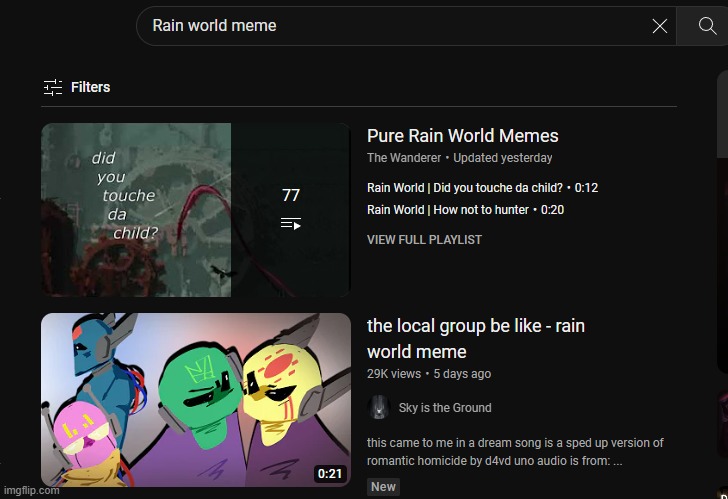Viewport: 728px width, 499px height.
Task: Click the playlist play-all icon under 77
Action: (291, 224)
